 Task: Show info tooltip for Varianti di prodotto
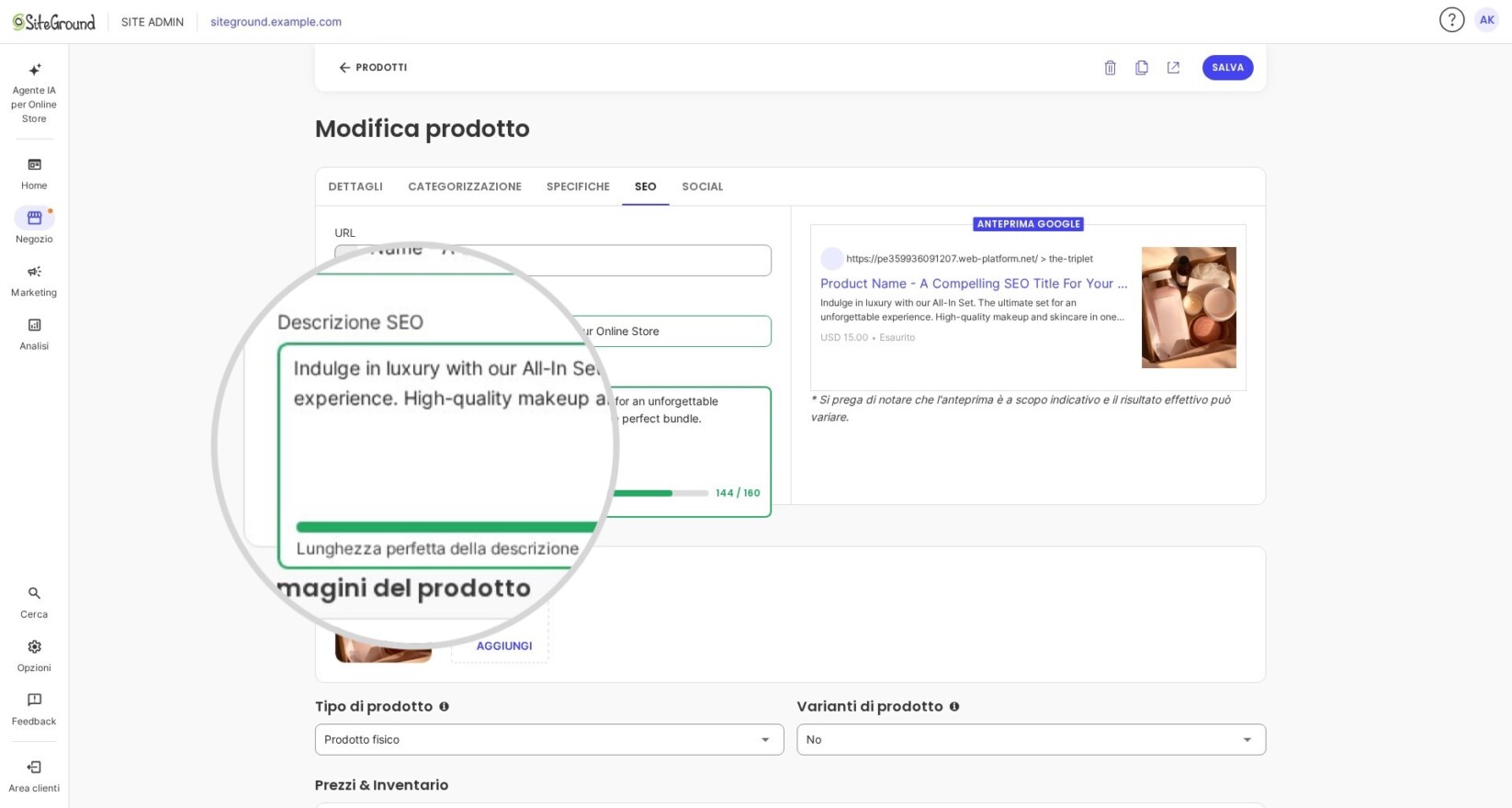tap(954, 706)
